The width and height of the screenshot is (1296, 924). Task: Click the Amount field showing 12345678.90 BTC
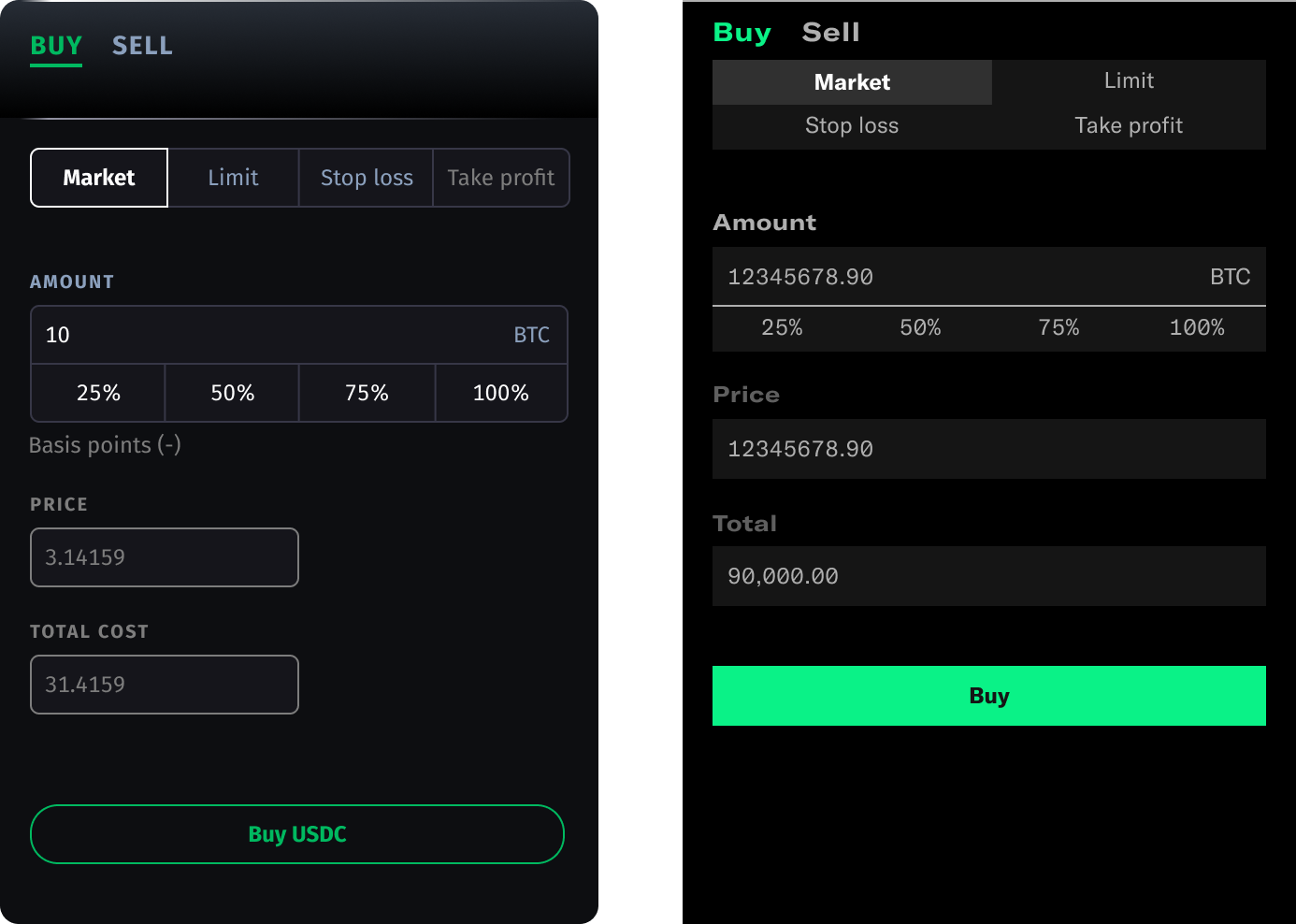point(963,277)
